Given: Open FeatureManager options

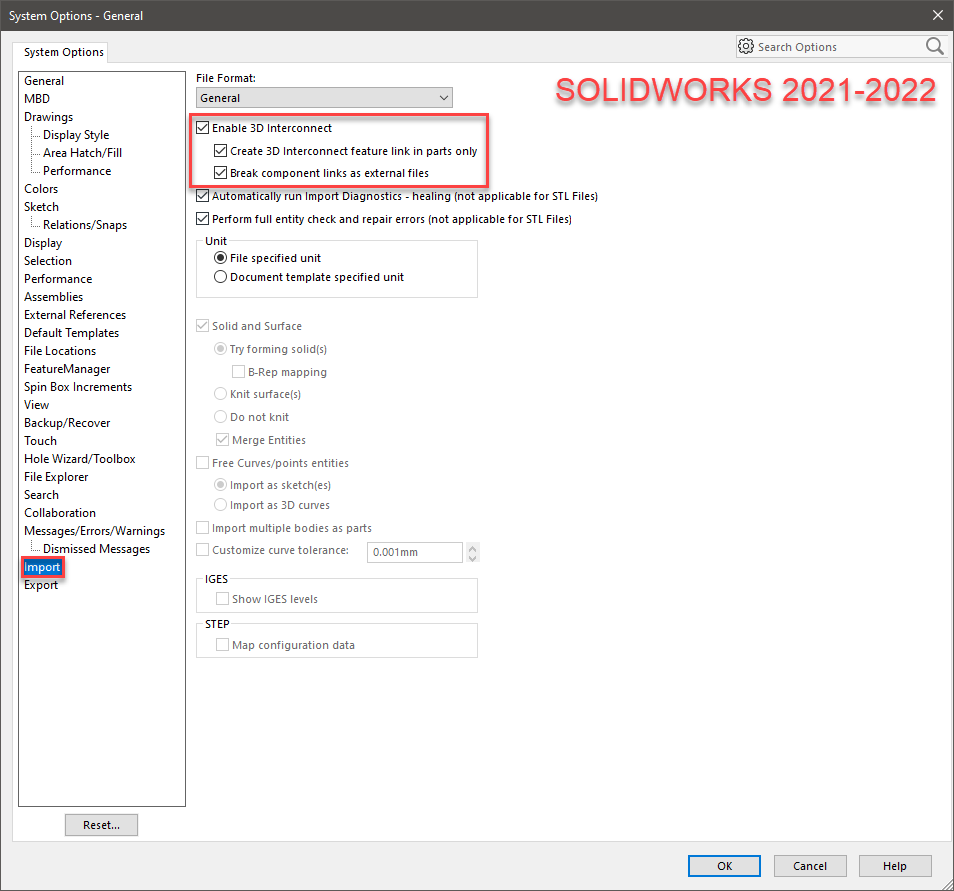Looking at the screenshot, I should click(68, 369).
